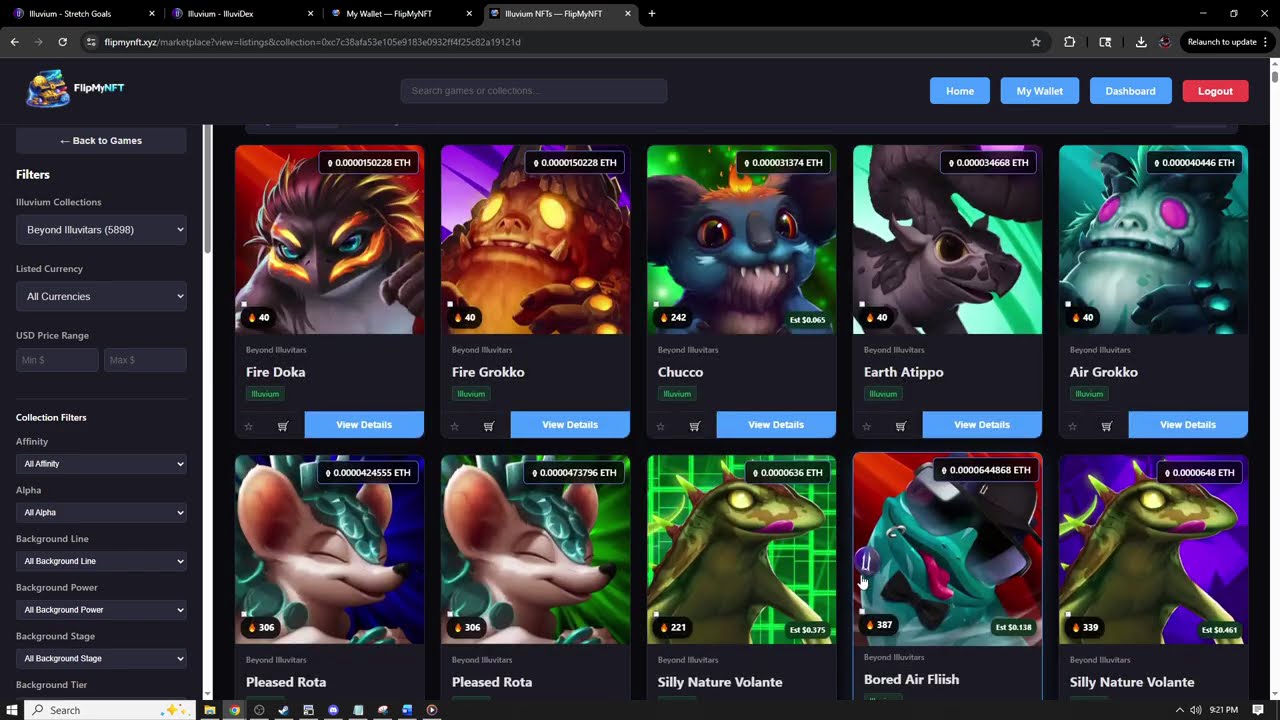Viewport: 1280px width, 720px height.
Task: Log out with Logout button
Action: [1215, 91]
